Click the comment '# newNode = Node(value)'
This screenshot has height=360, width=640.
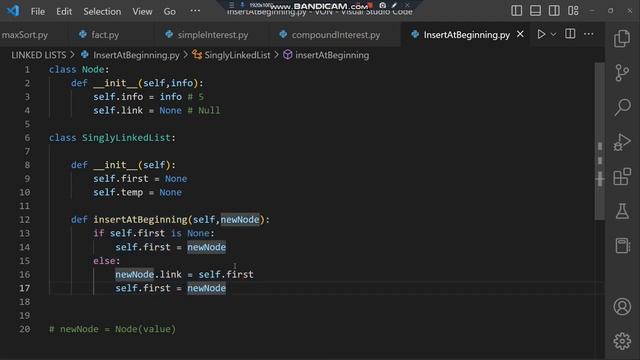pos(112,329)
